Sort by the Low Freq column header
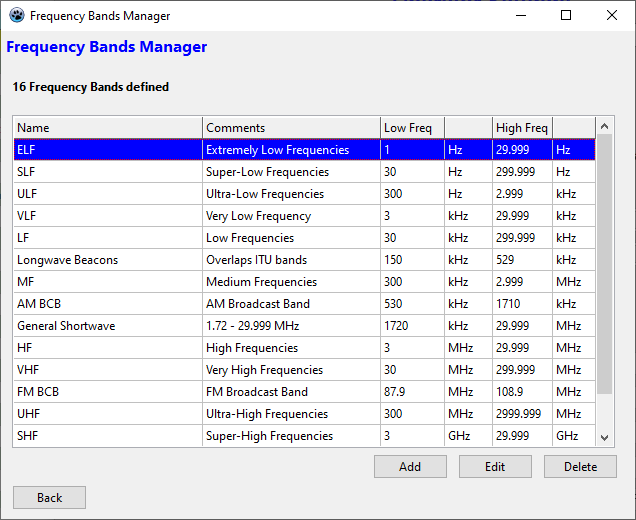Screen dimensions: 636x520 tap(411, 128)
